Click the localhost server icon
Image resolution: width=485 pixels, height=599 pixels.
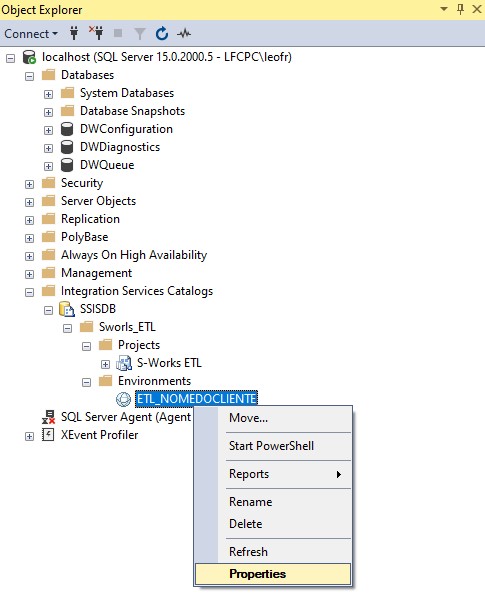point(29,57)
